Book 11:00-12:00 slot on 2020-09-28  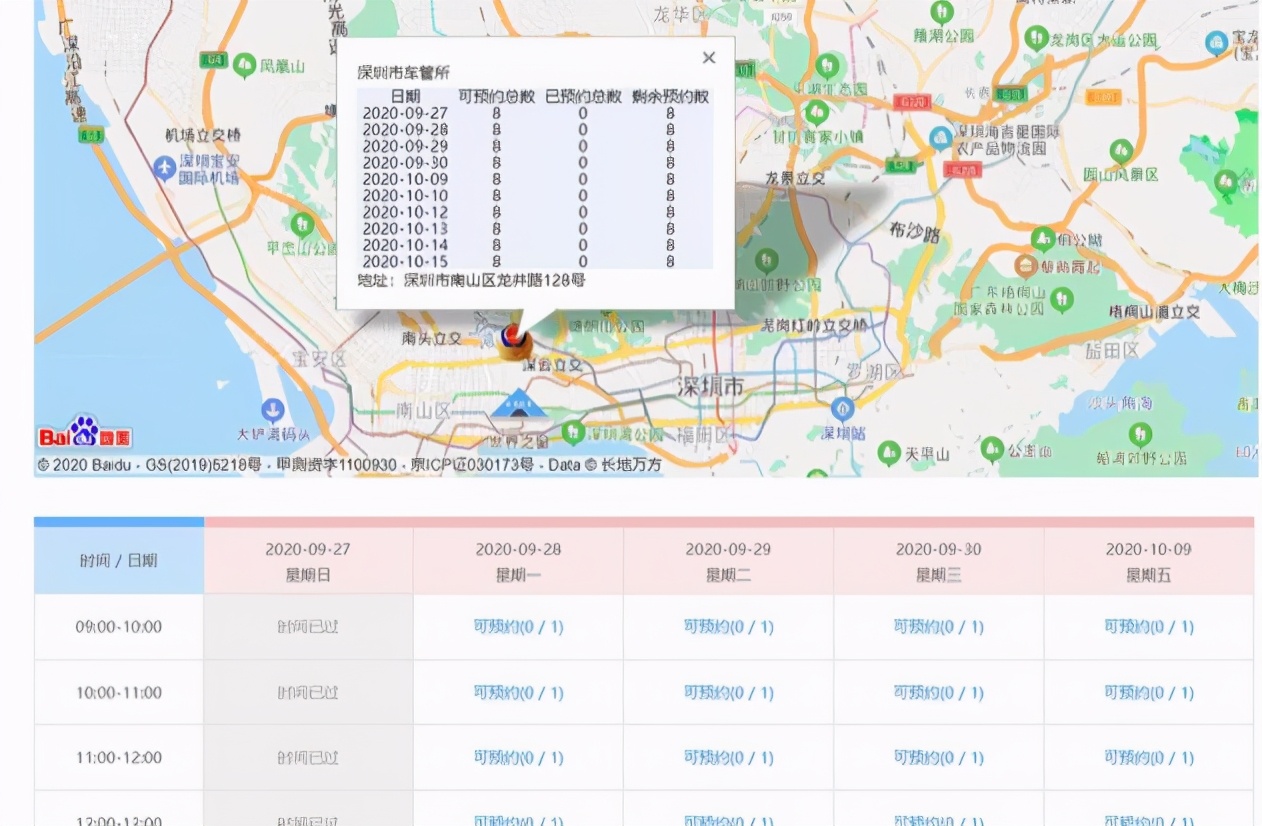[518, 757]
